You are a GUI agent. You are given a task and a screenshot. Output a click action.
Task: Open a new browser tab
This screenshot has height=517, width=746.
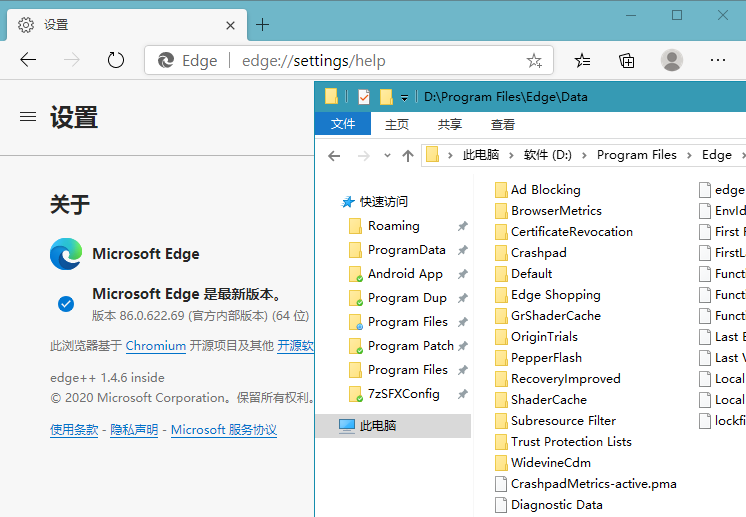pyautogui.click(x=262, y=24)
